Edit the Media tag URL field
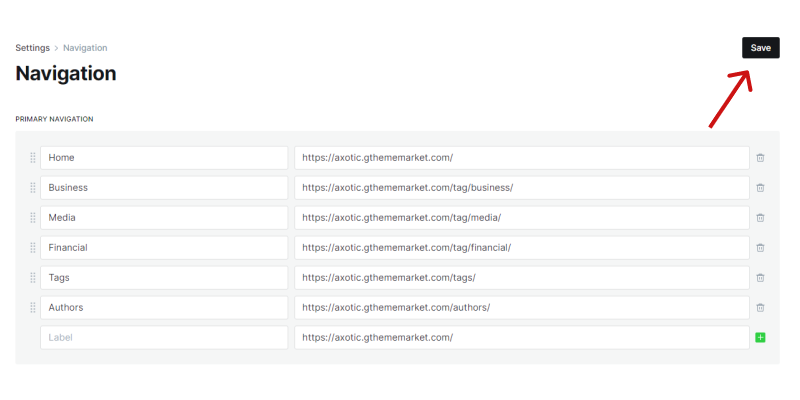800x400 pixels. (521, 218)
